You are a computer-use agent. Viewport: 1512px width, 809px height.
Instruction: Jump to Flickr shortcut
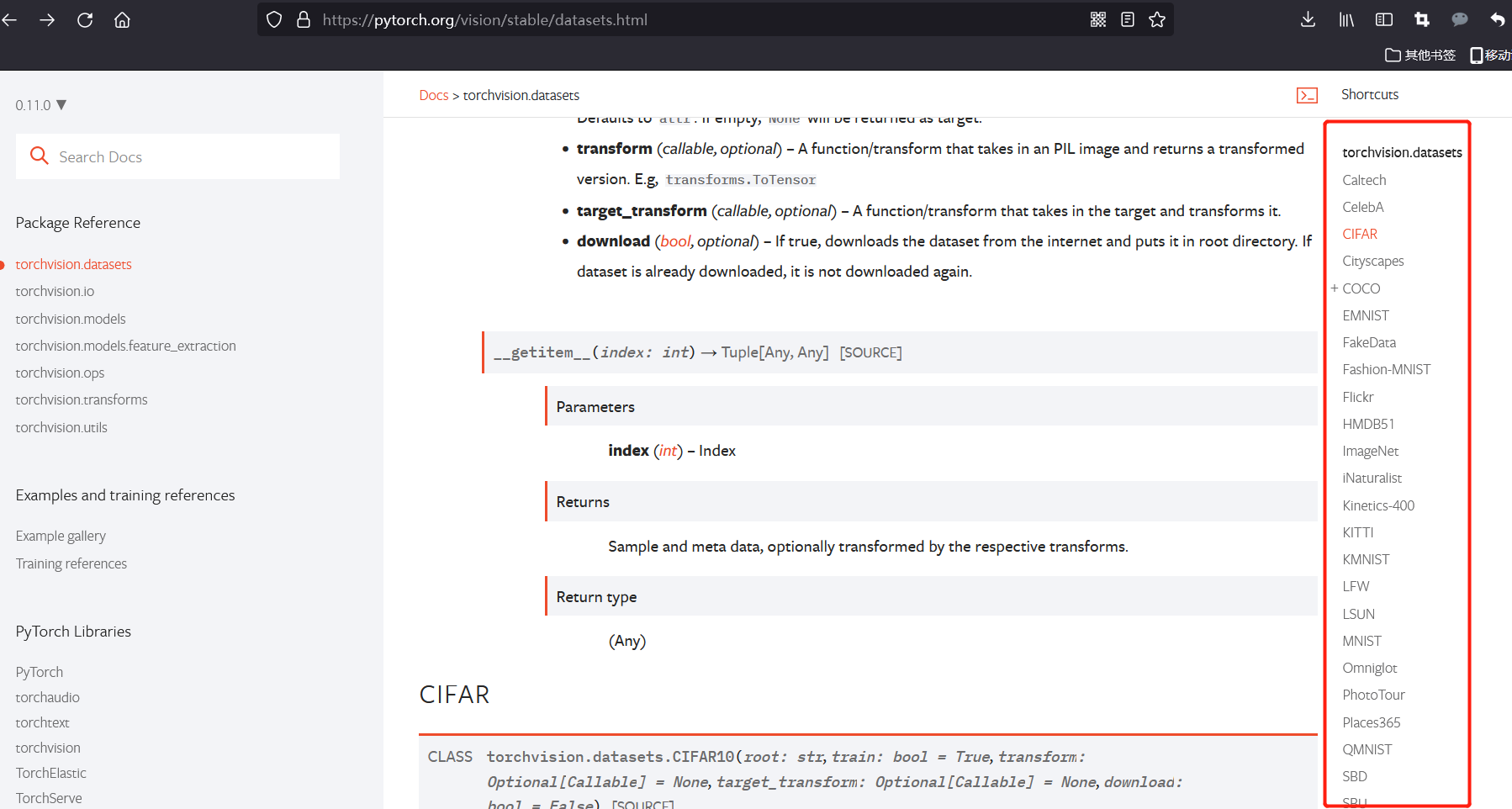1358,397
